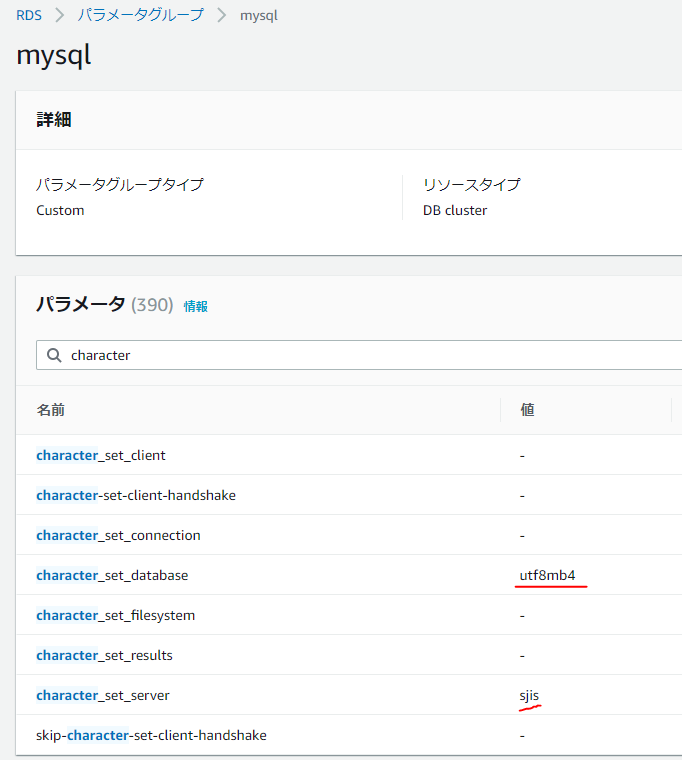
Task: Open character-set-client-handshake parameter
Action: [x=136, y=495]
